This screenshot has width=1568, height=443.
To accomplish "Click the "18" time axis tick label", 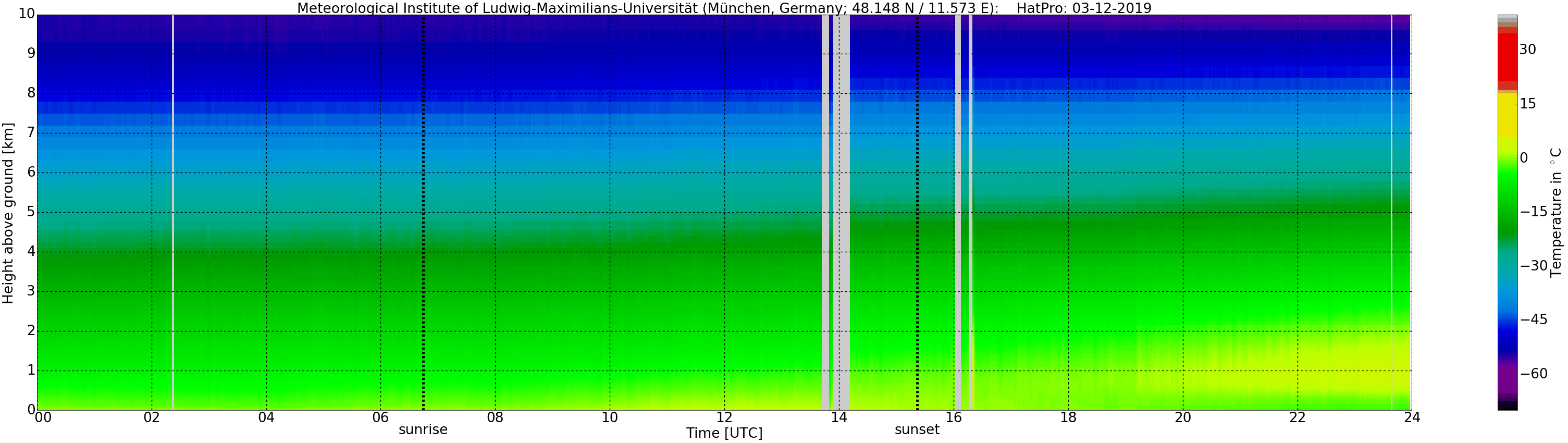I will [1068, 417].
